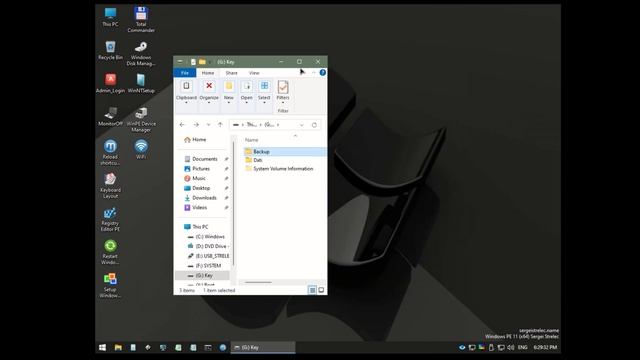Screen dimensions: 640x360
Task: Open the Filters dropdown in ribbon
Action: pos(283,93)
